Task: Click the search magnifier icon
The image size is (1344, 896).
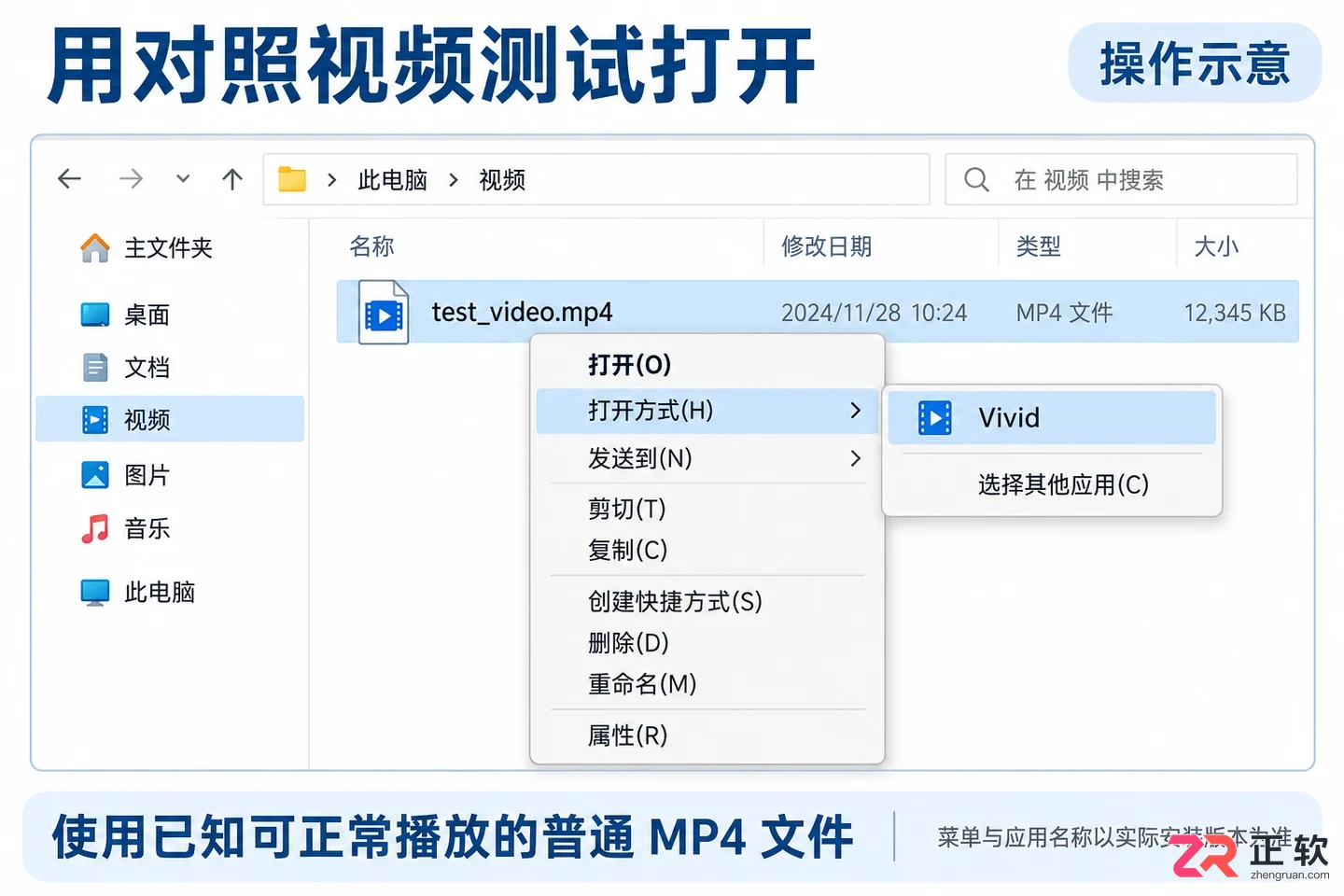Action: 976,179
